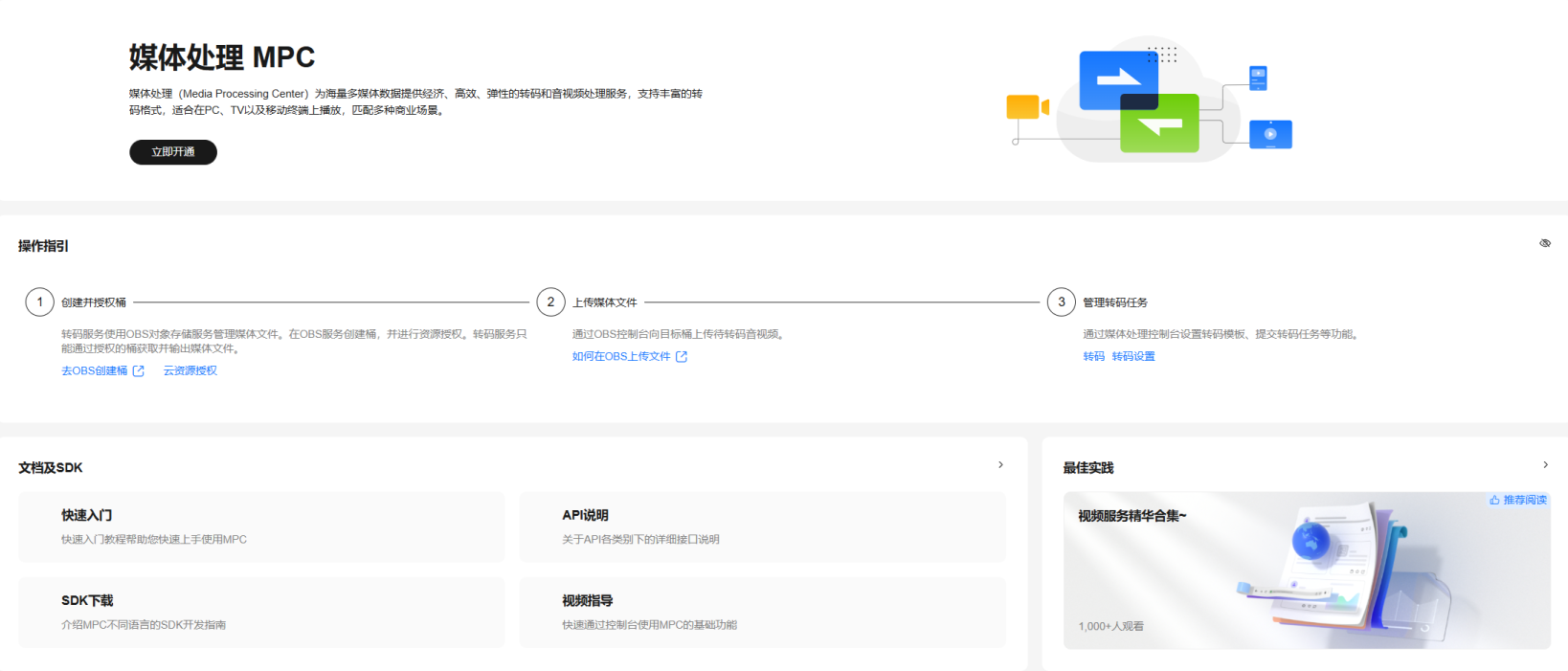Screen dimensions: 1568x671
Task: Open the 视频指导 card
Action: pyautogui.click(x=762, y=613)
